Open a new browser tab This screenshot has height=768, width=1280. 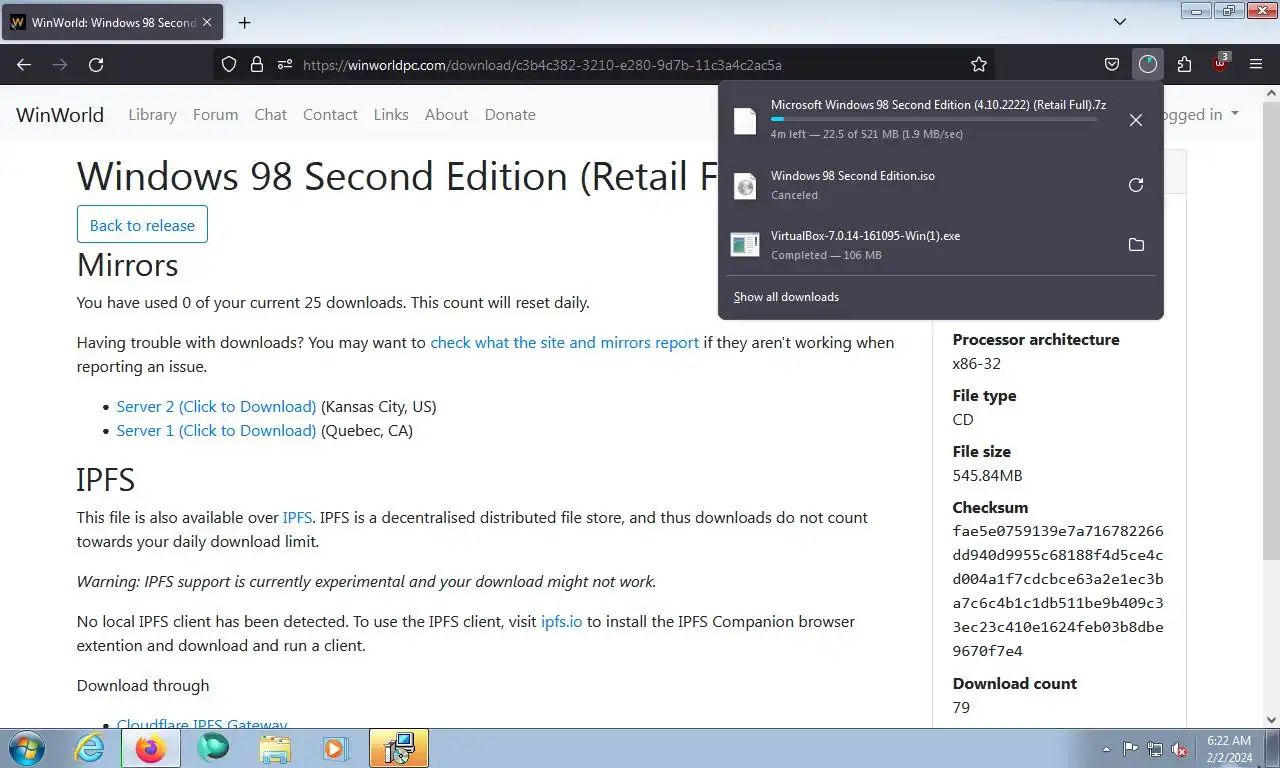point(244,22)
